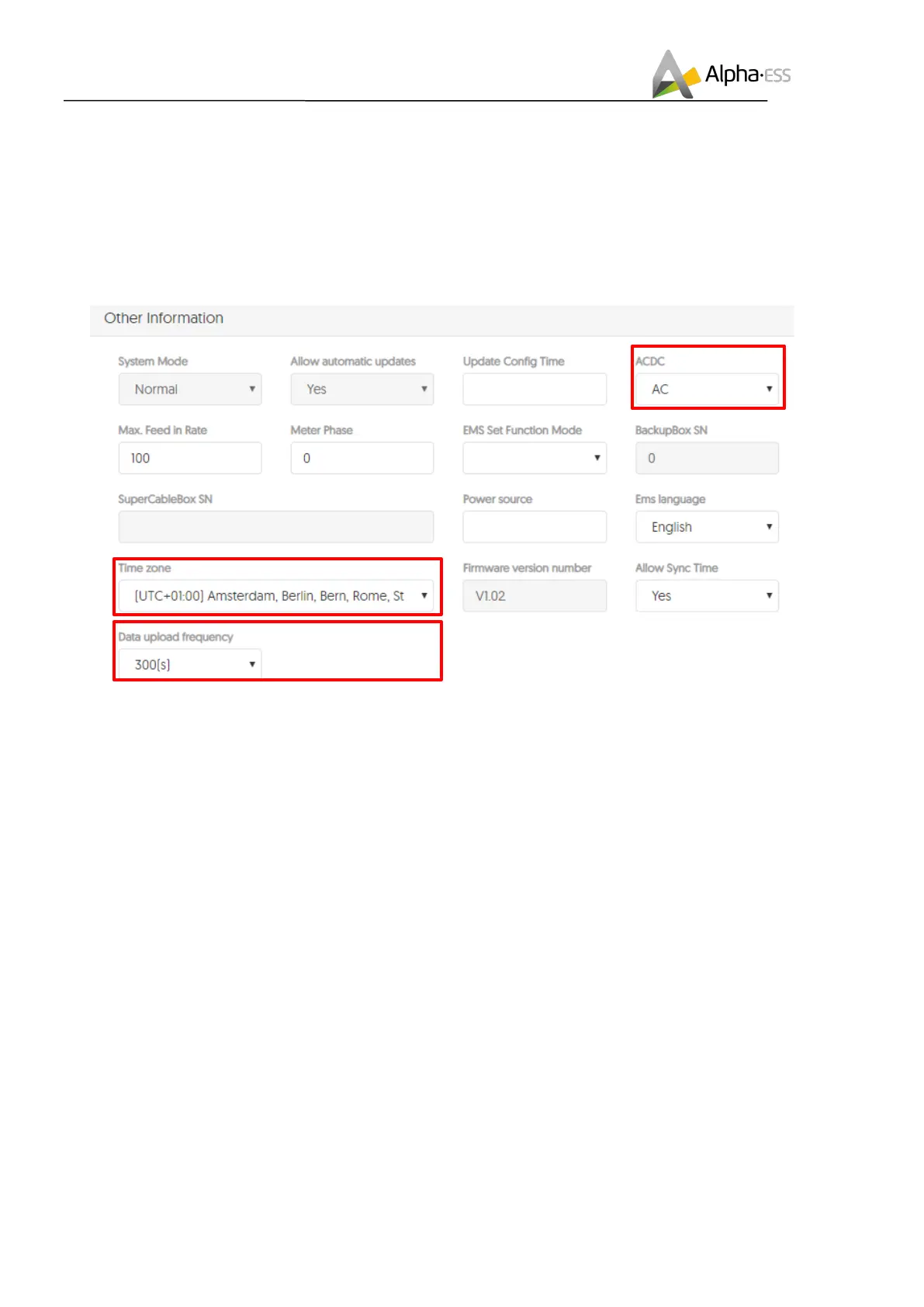Click the Firmware version number label
Viewport: 924px width, 1307px height.
click(527, 568)
